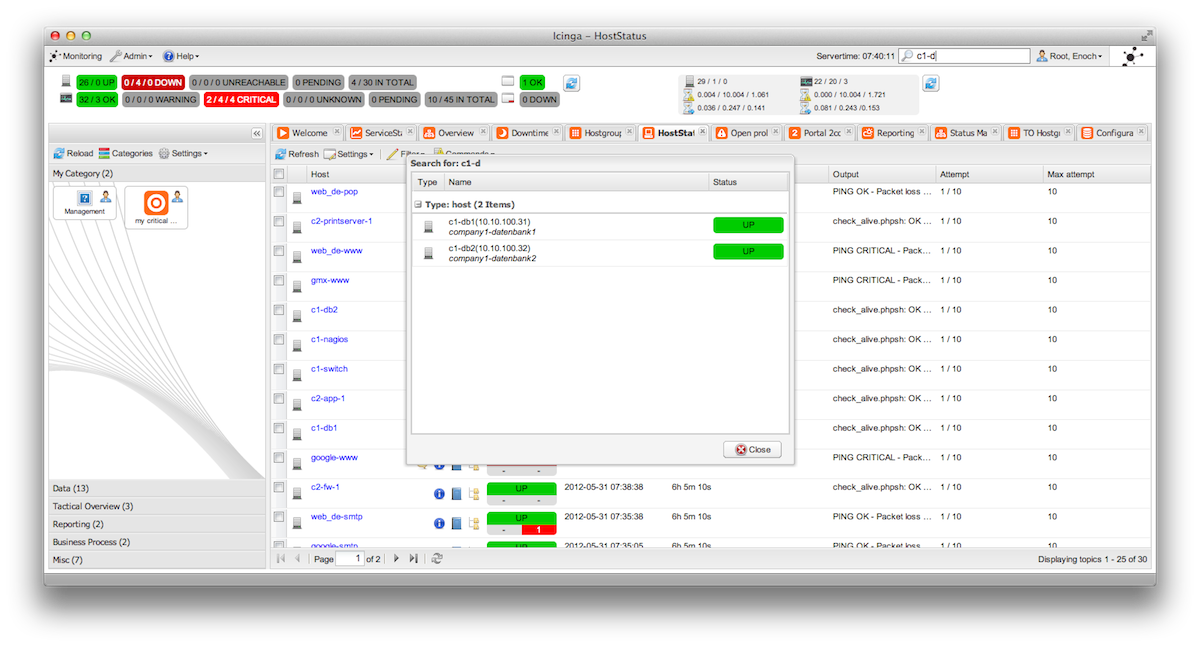
Task: Jump to the last page of hosts
Action: pos(414,559)
